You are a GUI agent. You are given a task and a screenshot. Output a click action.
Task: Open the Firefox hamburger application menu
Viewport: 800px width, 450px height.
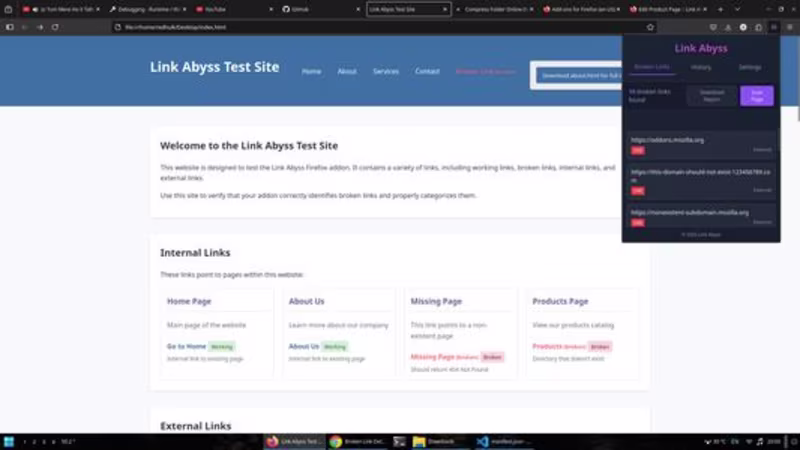(x=789, y=27)
